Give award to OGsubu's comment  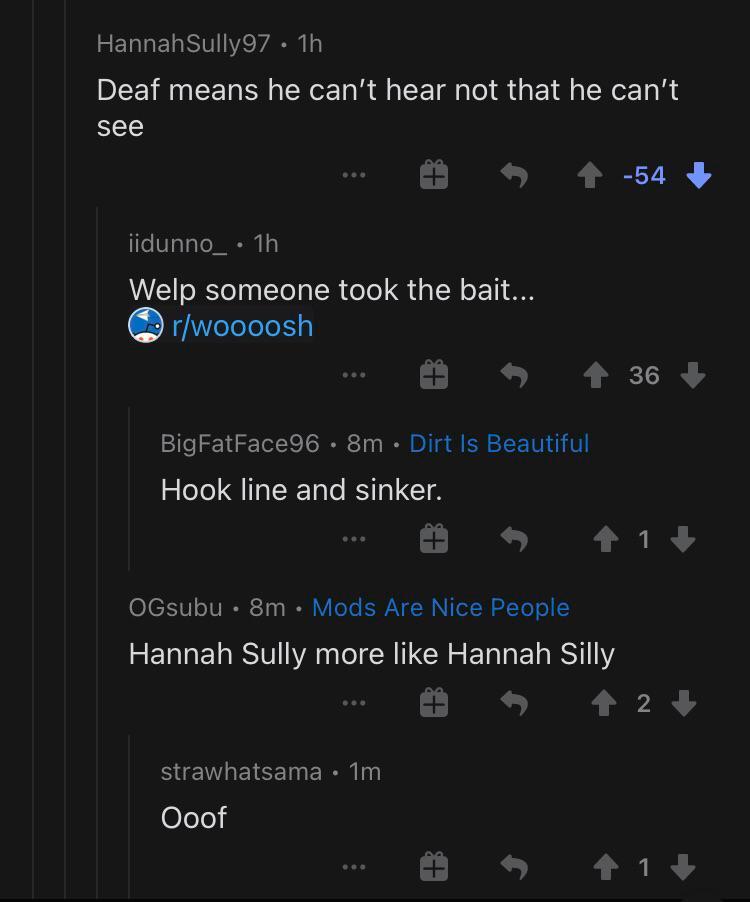coord(433,703)
